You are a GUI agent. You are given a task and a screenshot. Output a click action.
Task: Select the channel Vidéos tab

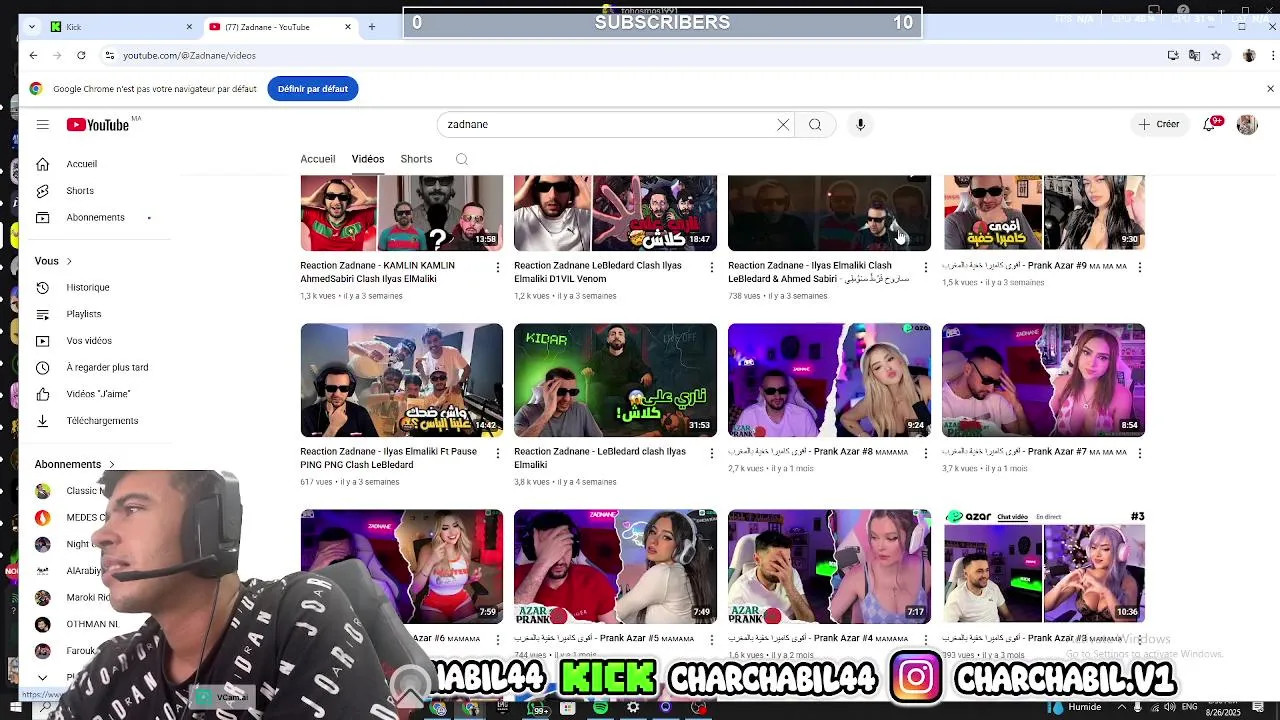coord(368,159)
